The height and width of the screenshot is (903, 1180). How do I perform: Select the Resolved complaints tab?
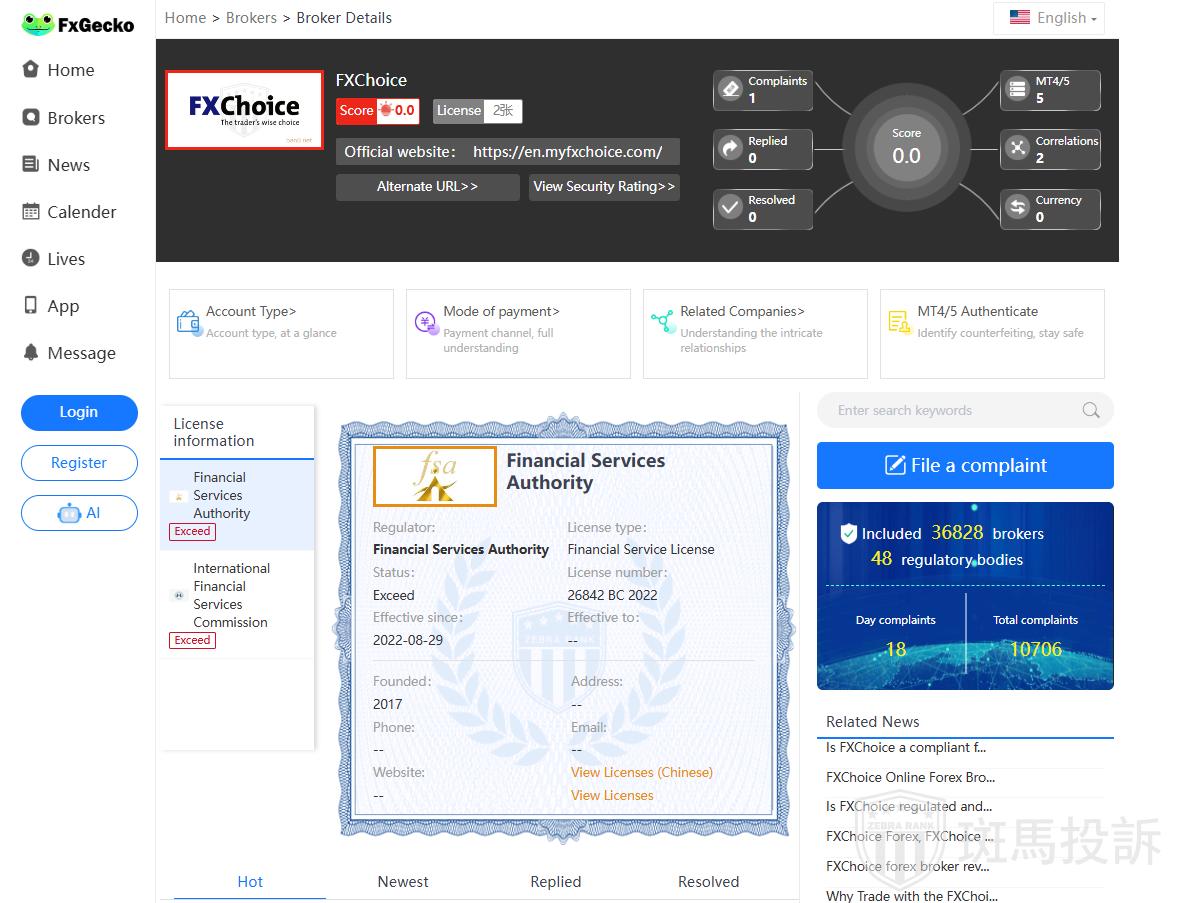click(x=708, y=881)
